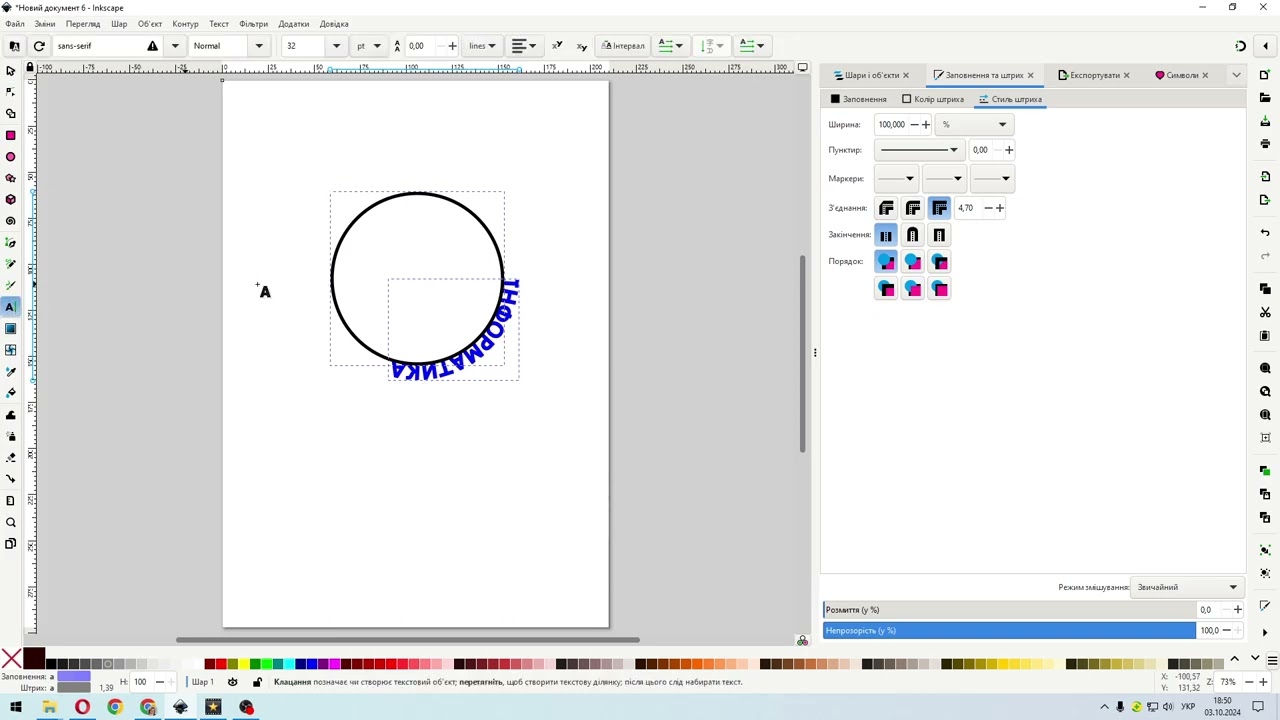This screenshot has width=1280, height=720.
Task: Choose the Ellipse circle tool
Action: [x=11, y=157]
